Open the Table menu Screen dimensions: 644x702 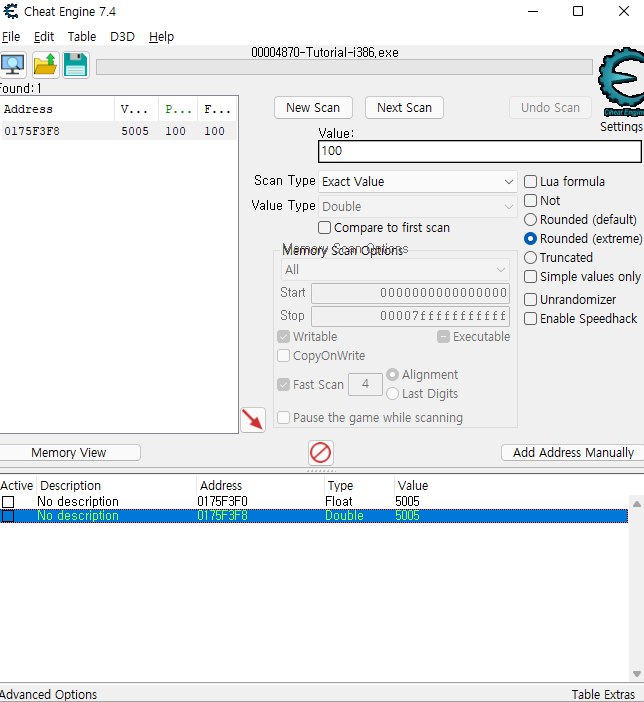click(82, 37)
